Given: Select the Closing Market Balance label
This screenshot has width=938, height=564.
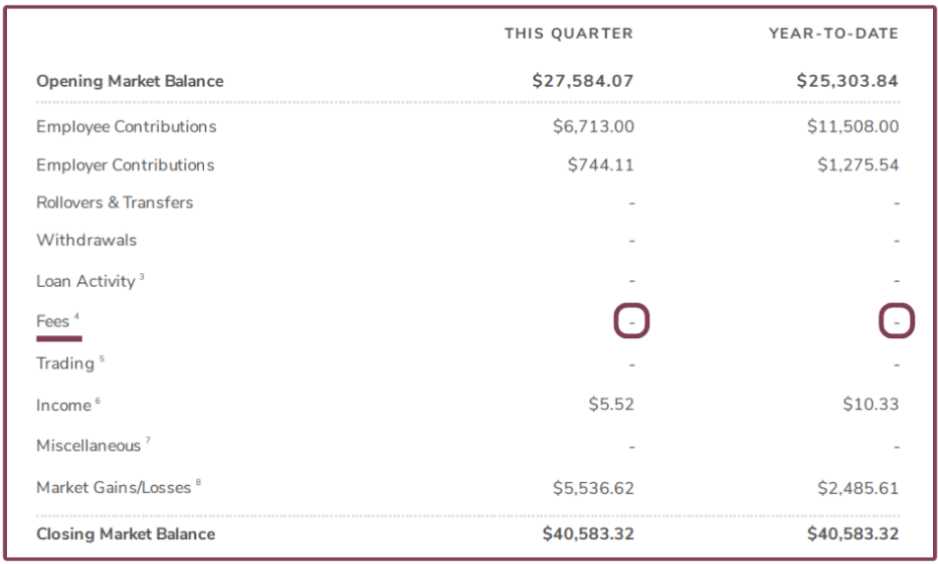Looking at the screenshot, I should tap(126, 534).
